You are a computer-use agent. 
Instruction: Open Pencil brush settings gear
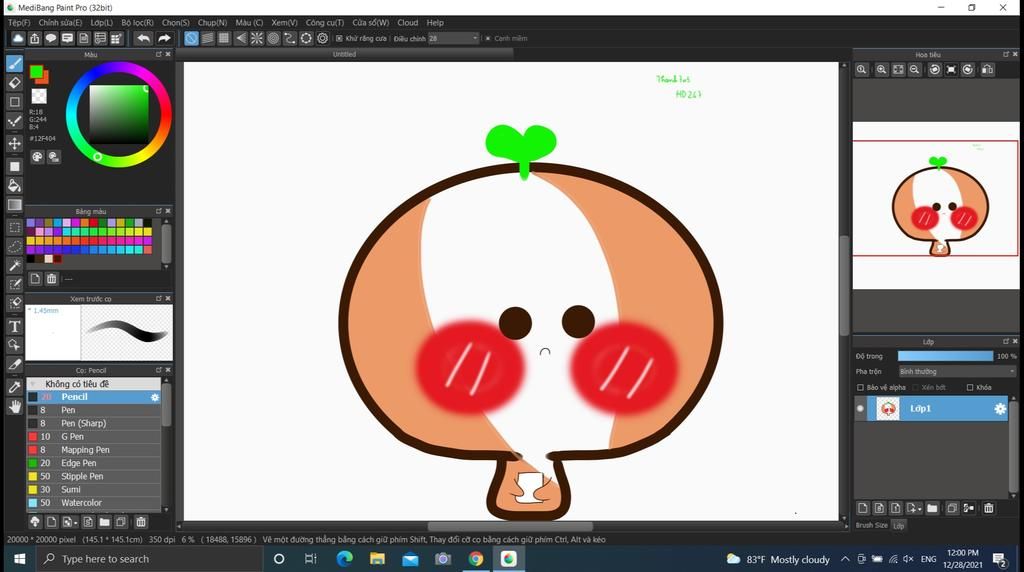tap(155, 397)
